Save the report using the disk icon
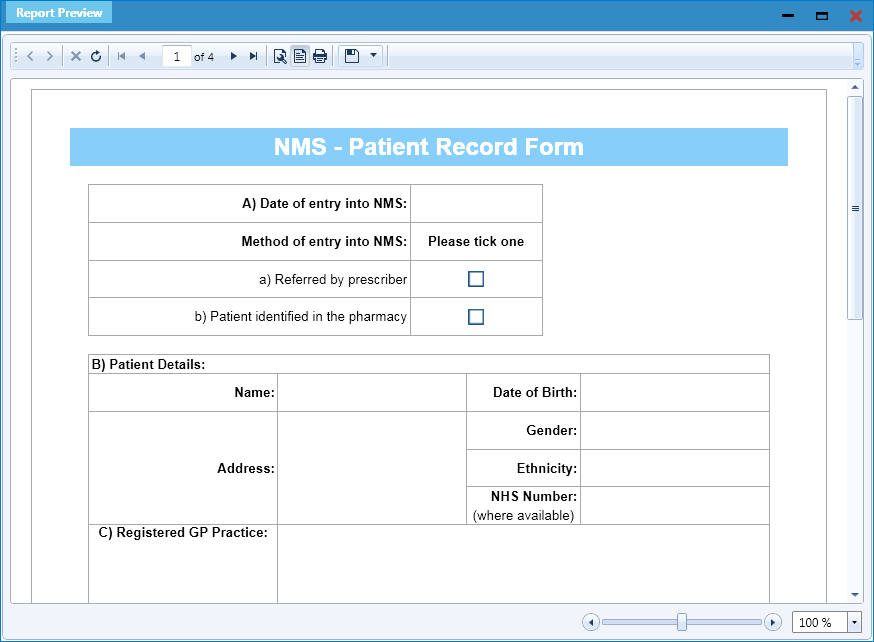This screenshot has width=874, height=642. click(x=352, y=56)
